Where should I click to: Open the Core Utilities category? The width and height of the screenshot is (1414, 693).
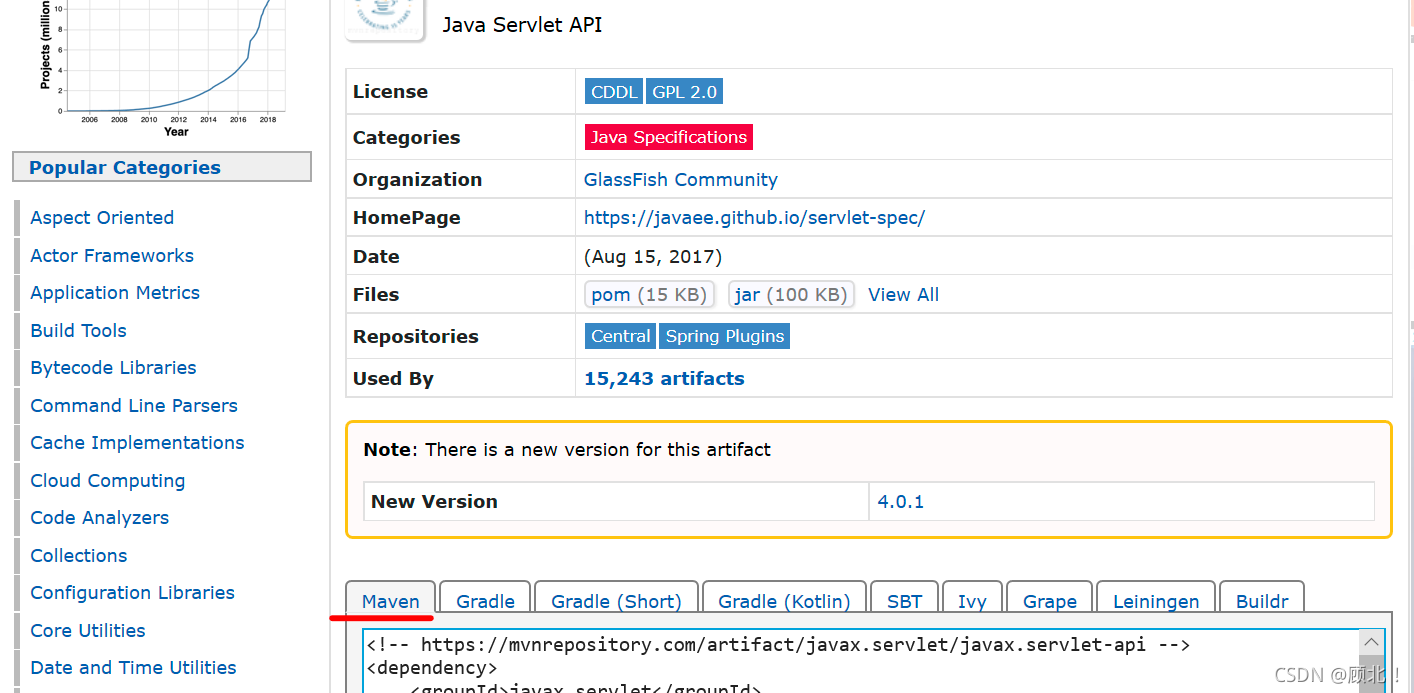[x=88, y=631]
